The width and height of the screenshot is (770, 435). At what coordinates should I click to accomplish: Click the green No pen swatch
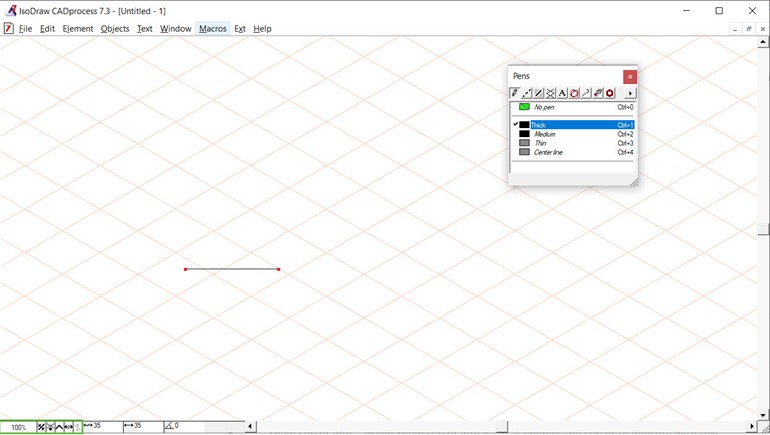(524, 107)
